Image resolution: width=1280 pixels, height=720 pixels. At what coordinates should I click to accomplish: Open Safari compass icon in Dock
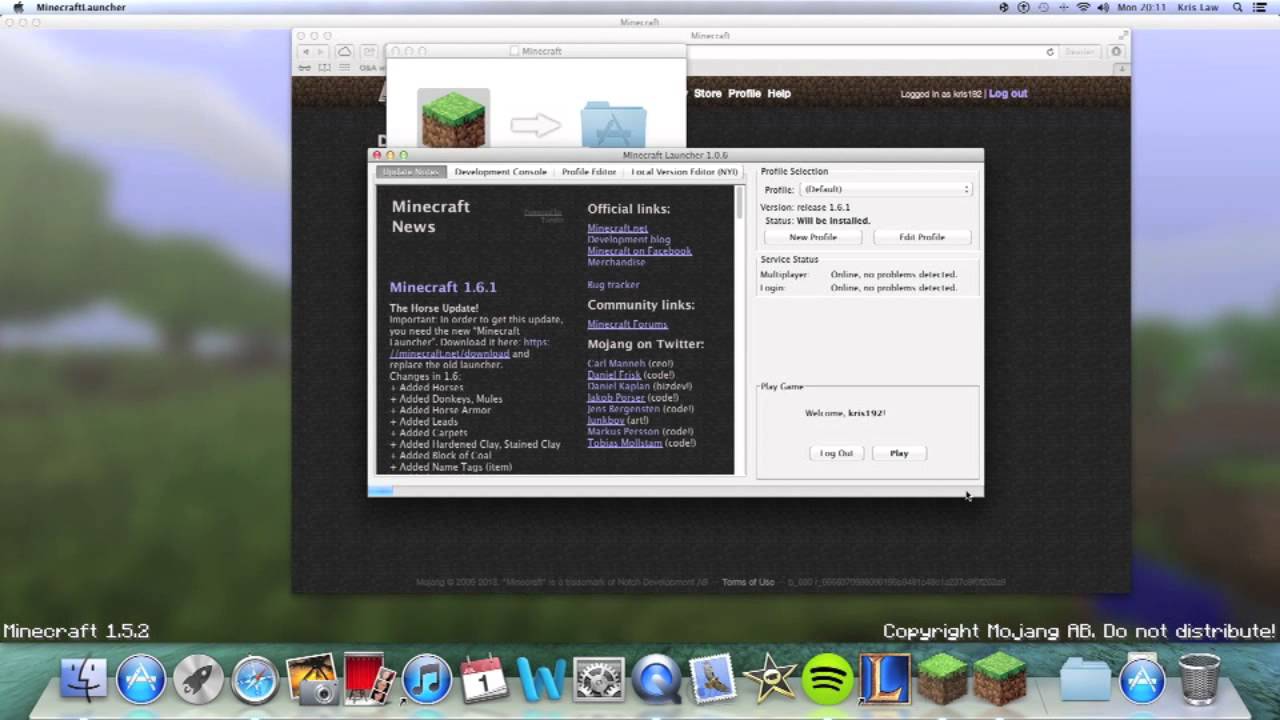pos(255,679)
